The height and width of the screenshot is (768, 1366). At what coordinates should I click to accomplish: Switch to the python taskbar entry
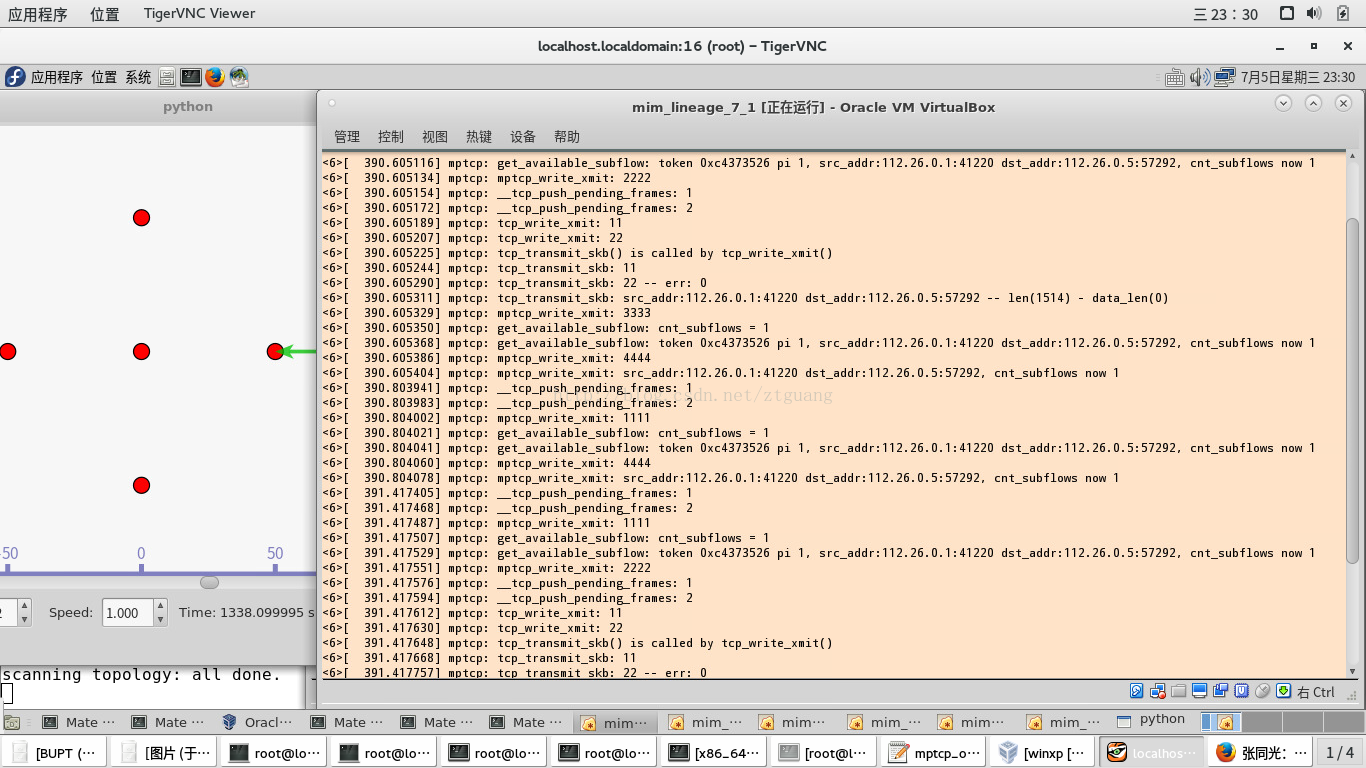pyautogui.click(x=1151, y=720)
